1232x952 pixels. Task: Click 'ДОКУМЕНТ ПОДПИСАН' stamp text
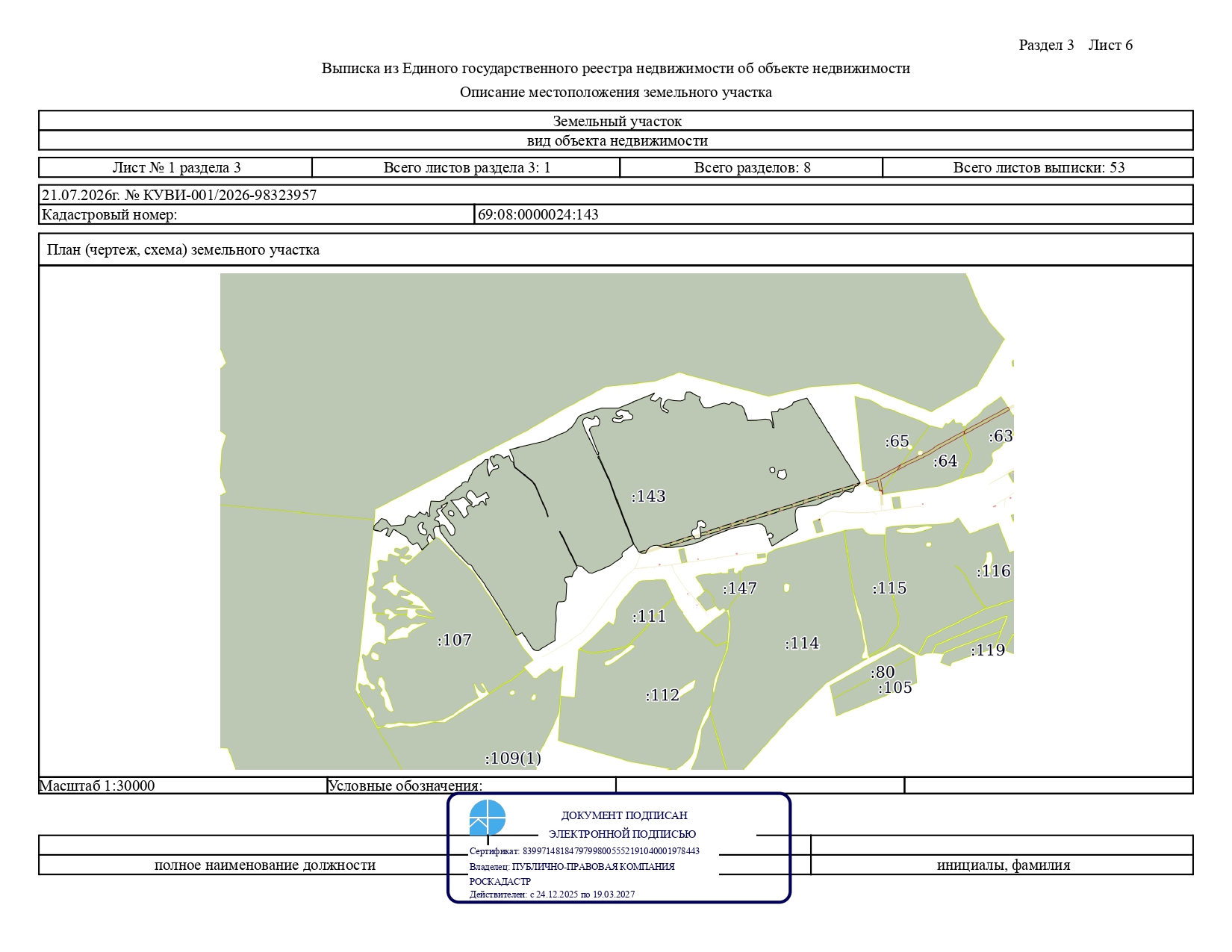click(624, 815)
